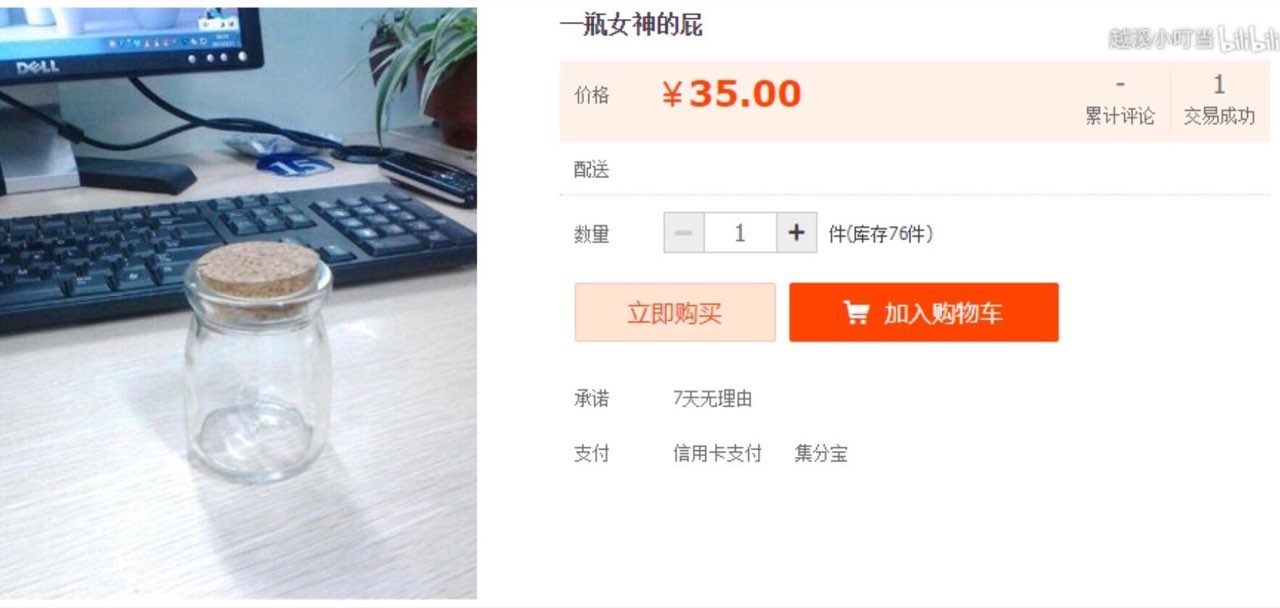Open 交易成功 transaction count

click(1219, 101)
